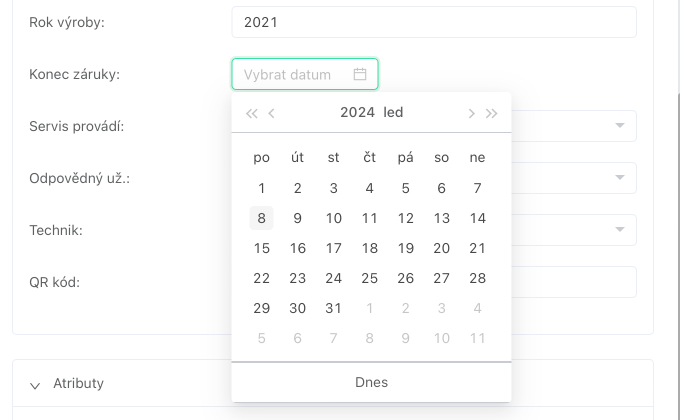Open month 'led' selector in calendar
This screenshot has height=420, width=680.
(x=394, y=113)
